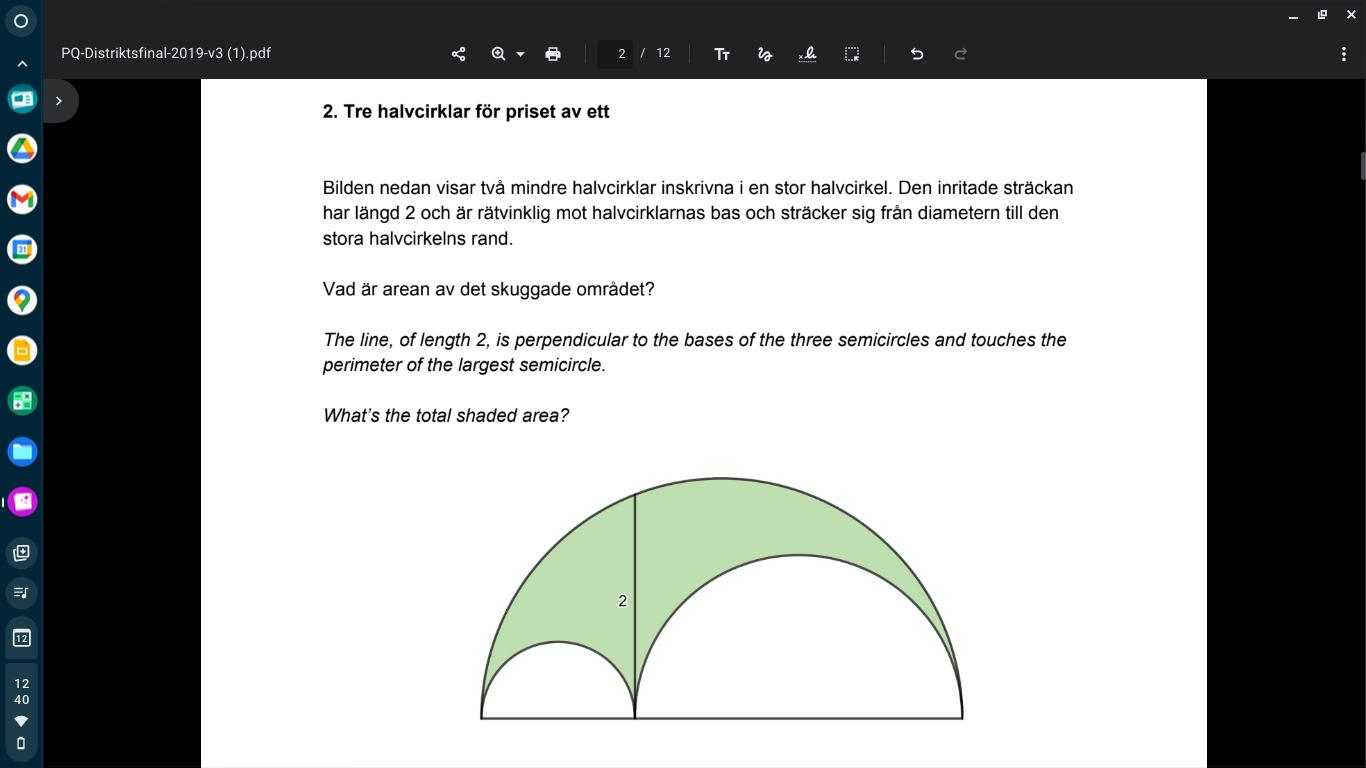This screenshot has height=768, width=1366.
Task: Undo the last action
Action: click(917, 54)
